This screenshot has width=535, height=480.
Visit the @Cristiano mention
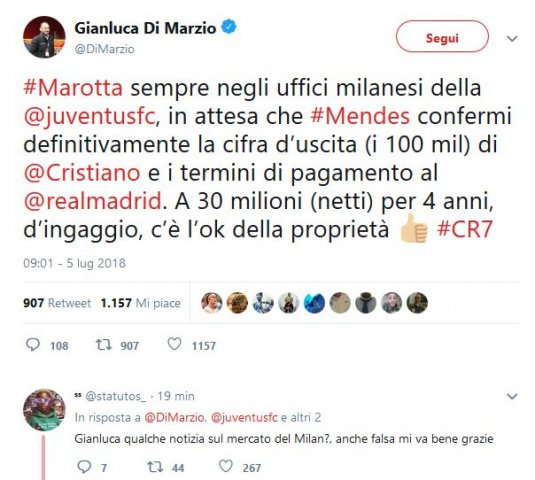[82, 173]
